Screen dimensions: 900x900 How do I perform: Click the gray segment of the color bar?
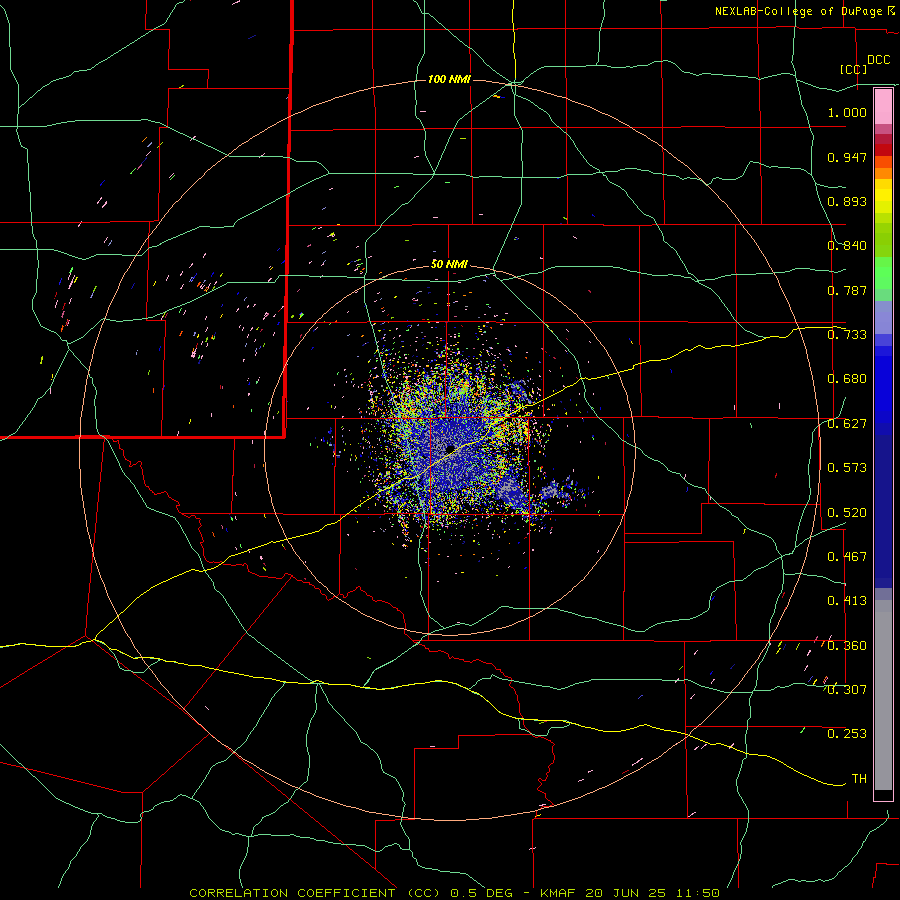(x=883, y=695)
